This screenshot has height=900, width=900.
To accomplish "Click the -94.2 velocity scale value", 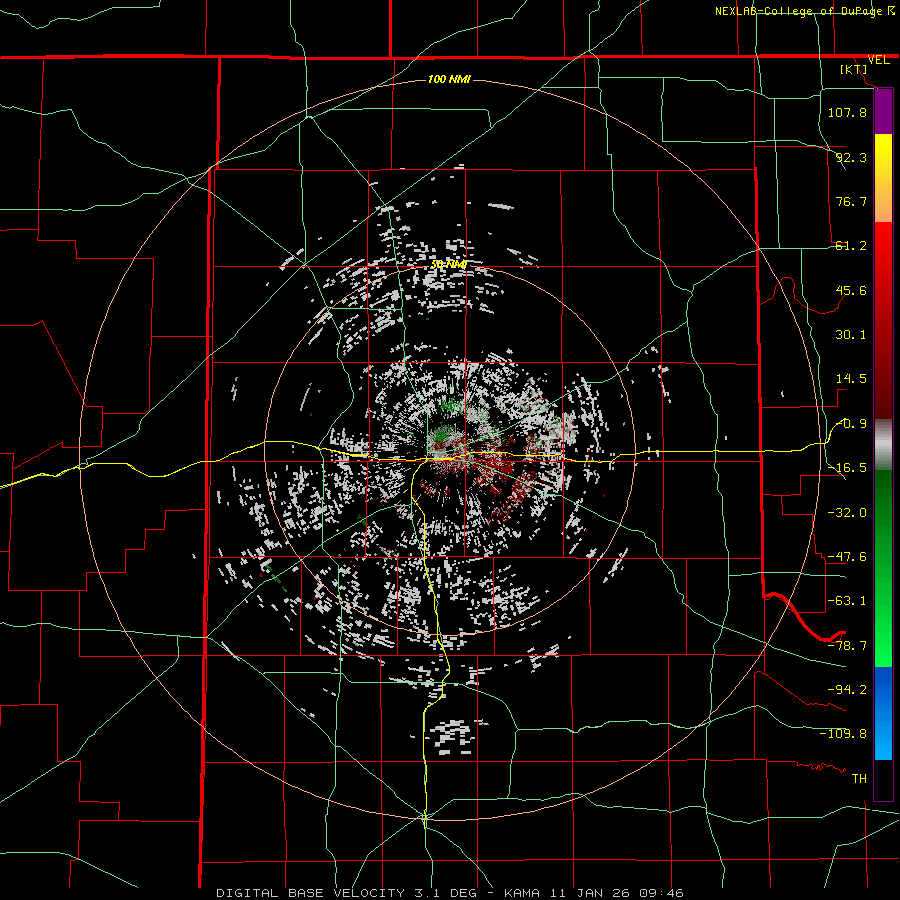I will [847, 689].
